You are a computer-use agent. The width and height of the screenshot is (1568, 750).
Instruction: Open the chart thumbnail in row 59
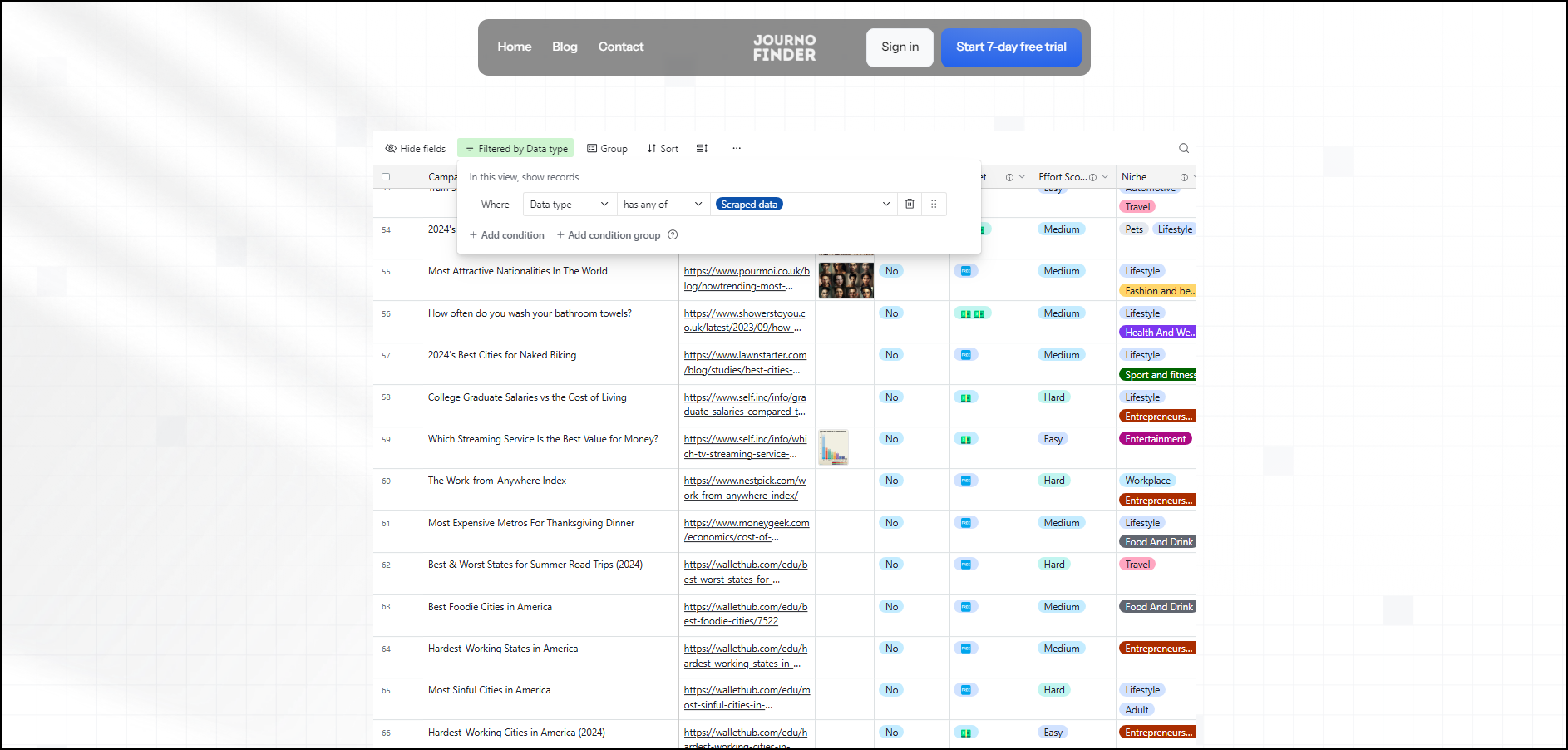tap(833, 447)
